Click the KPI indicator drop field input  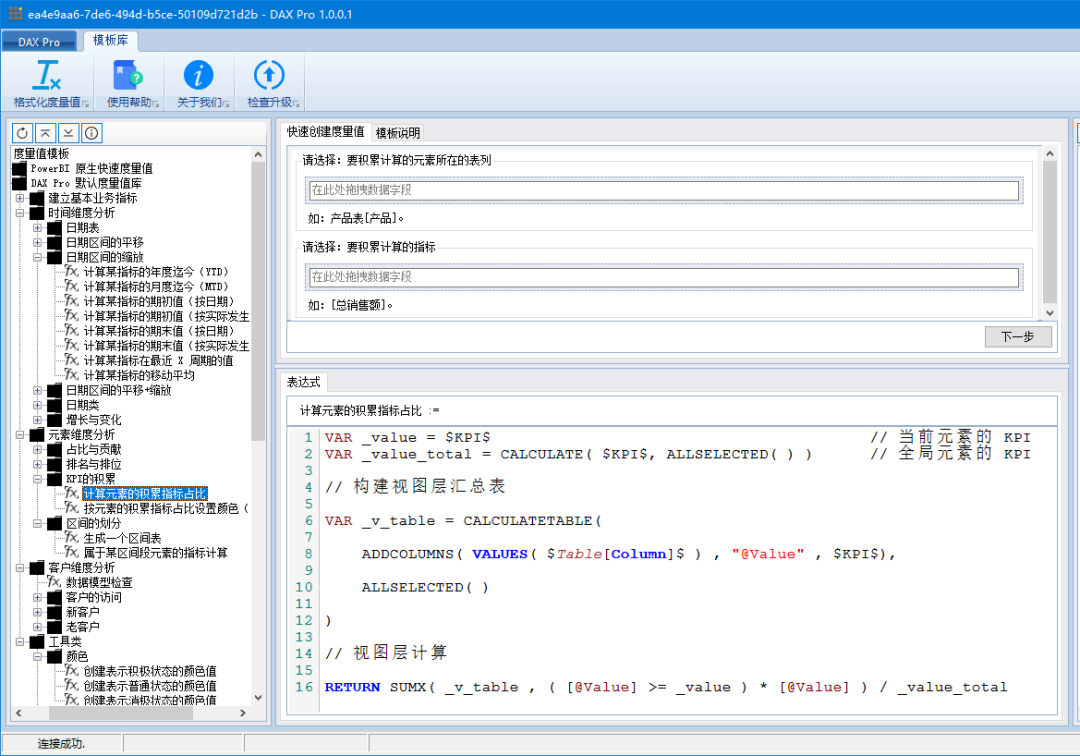coord(663,277)
